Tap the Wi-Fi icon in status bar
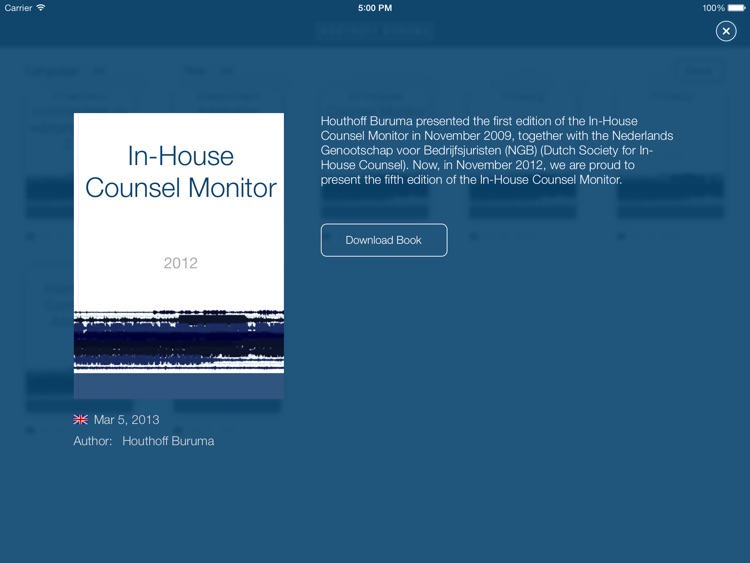This screenshot has width=750, height=563. 41,8
